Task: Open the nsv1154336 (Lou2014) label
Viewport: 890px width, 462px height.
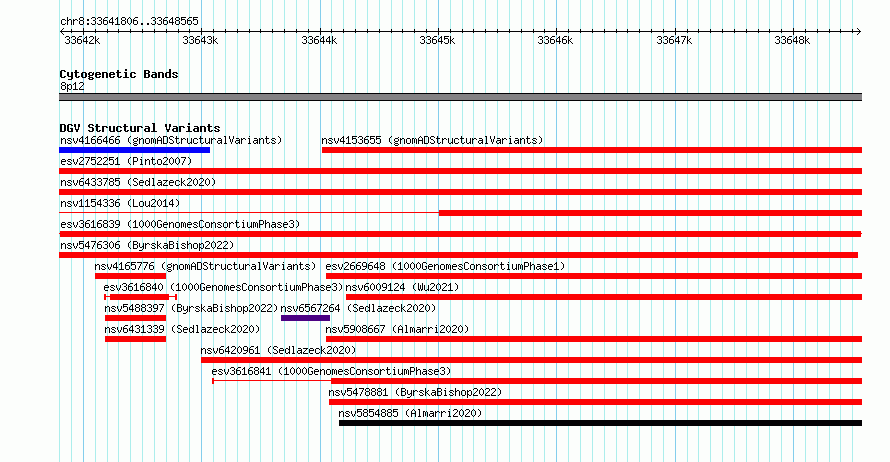Action: (x=120, y=203)
